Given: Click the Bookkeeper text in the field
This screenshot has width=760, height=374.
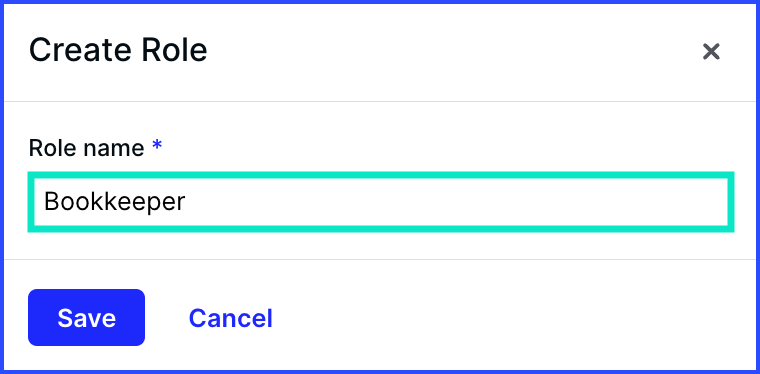Looking at the screenshot, I should [x=115, y=202].
